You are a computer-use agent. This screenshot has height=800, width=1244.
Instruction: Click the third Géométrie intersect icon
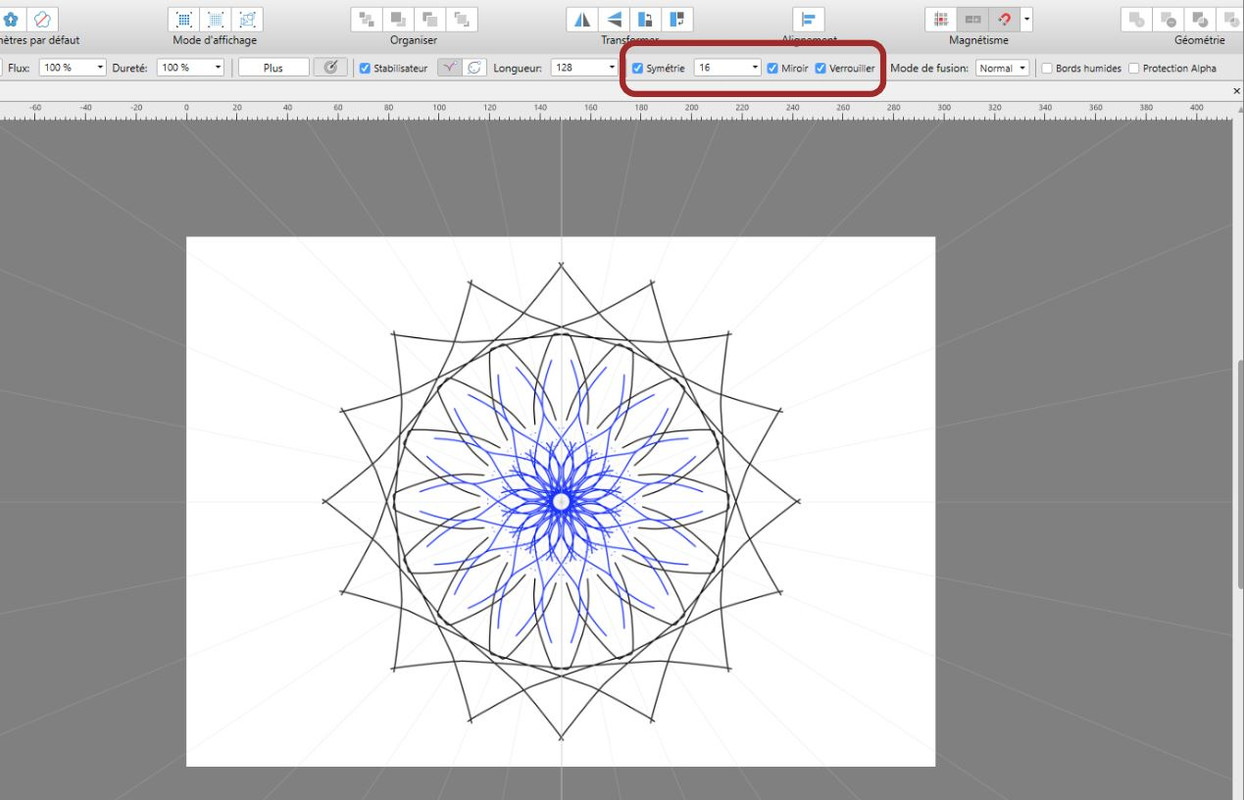pos(1199,19)
